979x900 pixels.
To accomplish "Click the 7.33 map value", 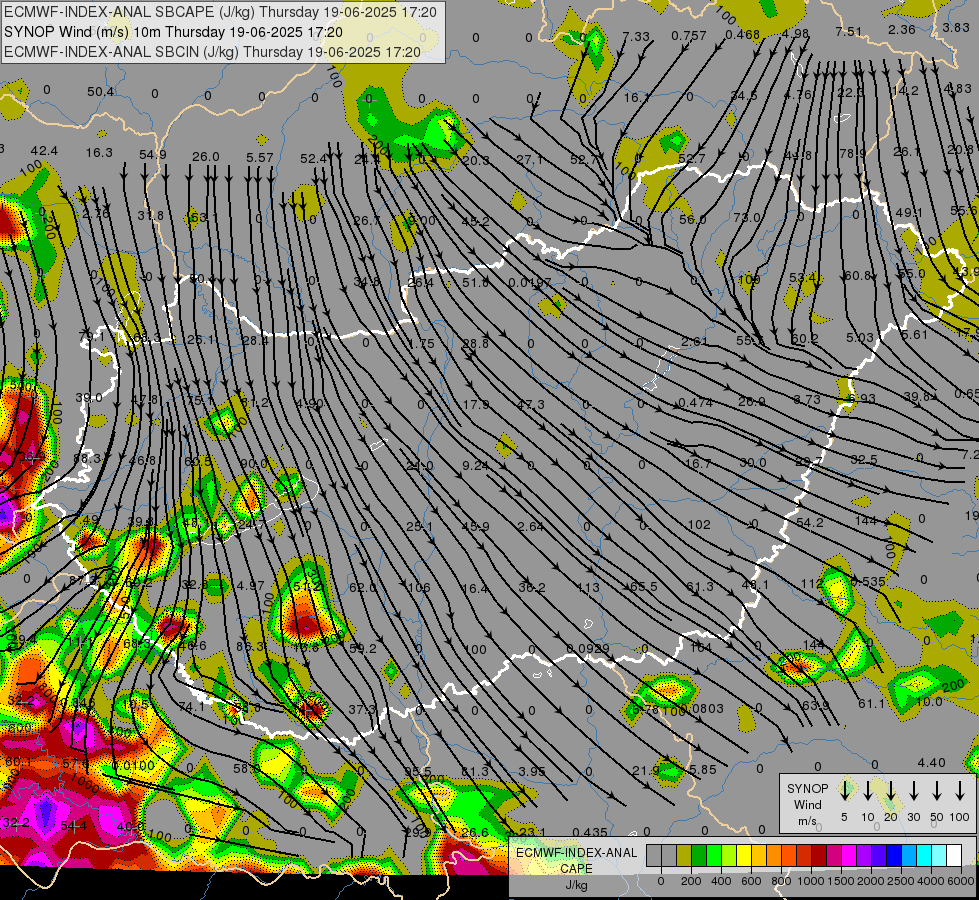I will pyautogui.click(x=636, y=37).
